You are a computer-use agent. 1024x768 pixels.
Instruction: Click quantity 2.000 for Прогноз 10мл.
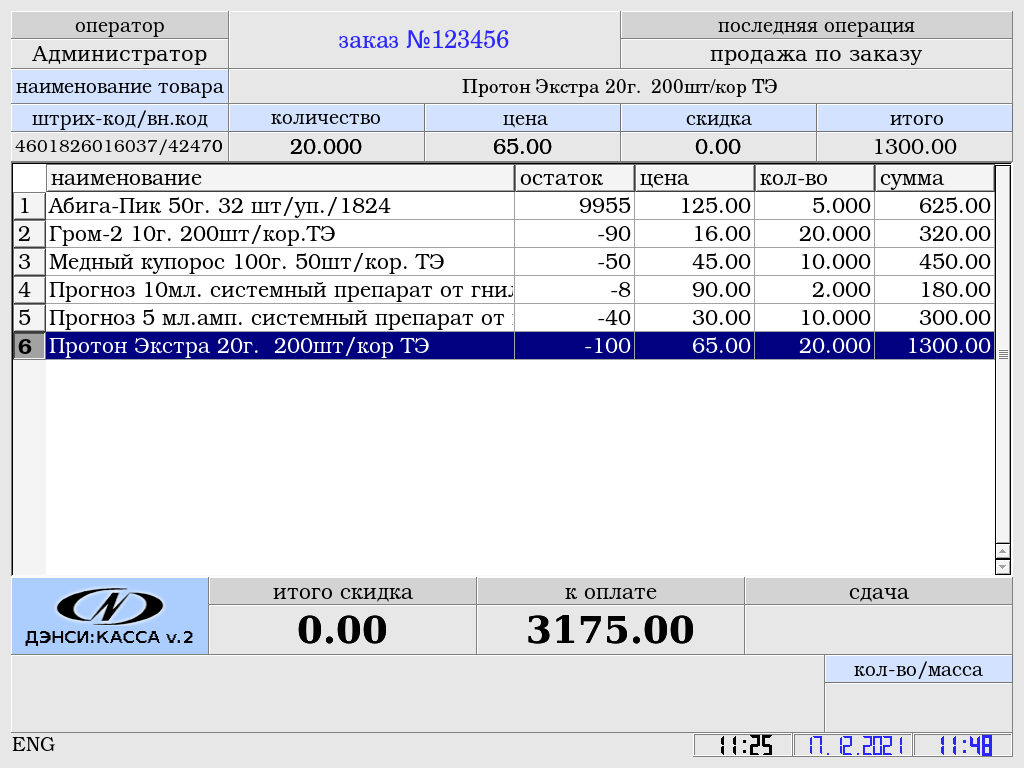(814, 290)
